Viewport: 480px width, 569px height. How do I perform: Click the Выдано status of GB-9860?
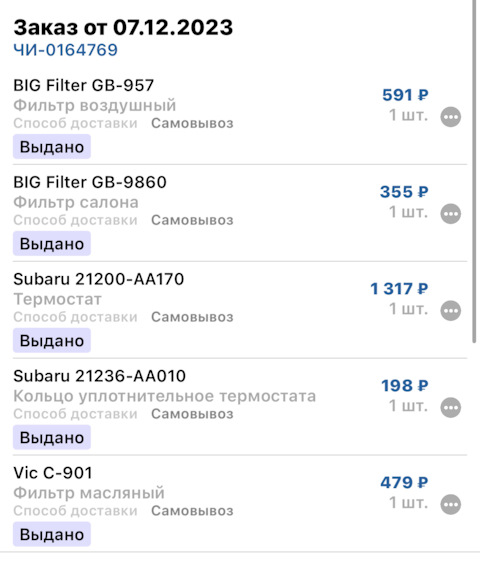point(52,243)
